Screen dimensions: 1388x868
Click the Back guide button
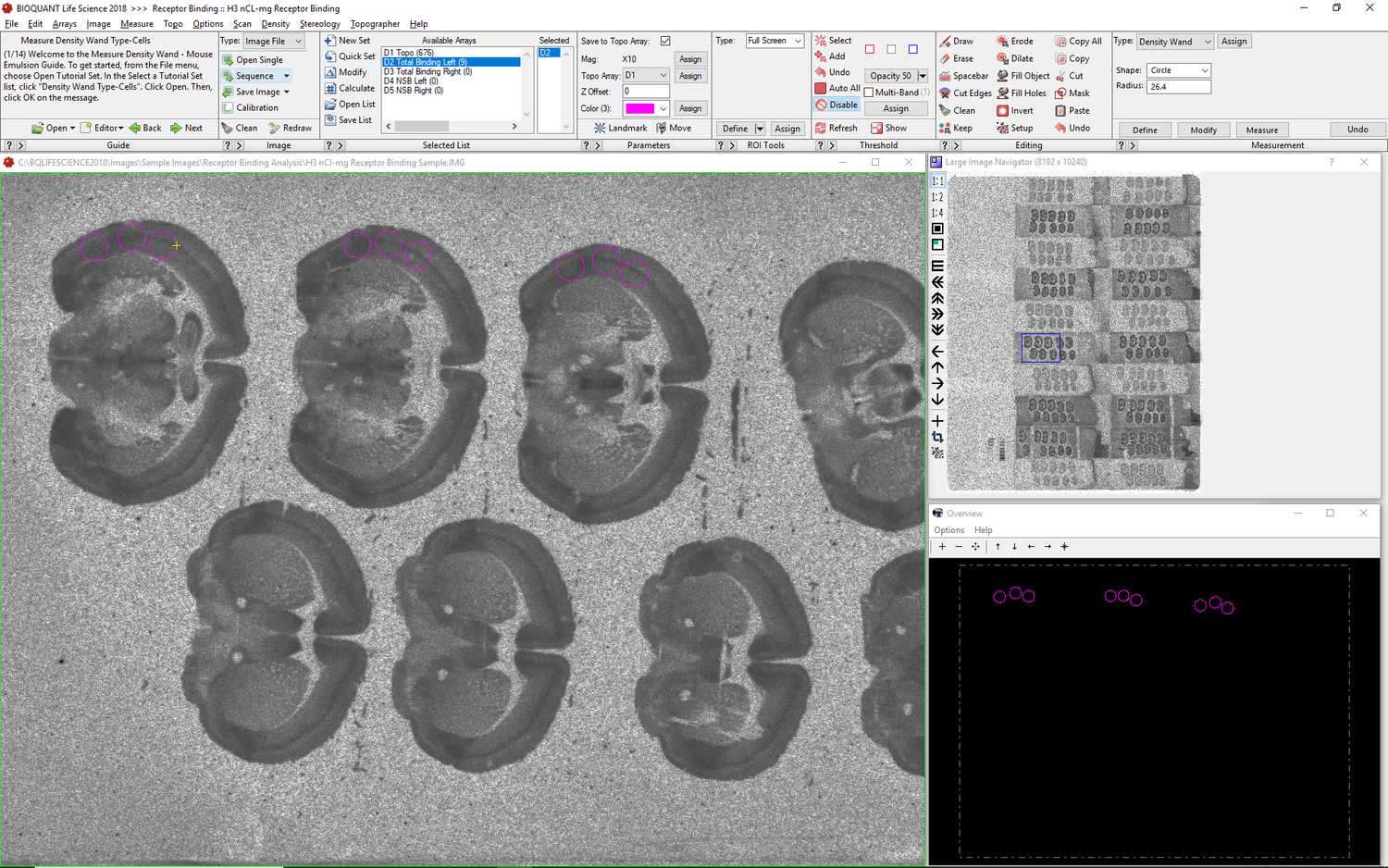[145, 129]
